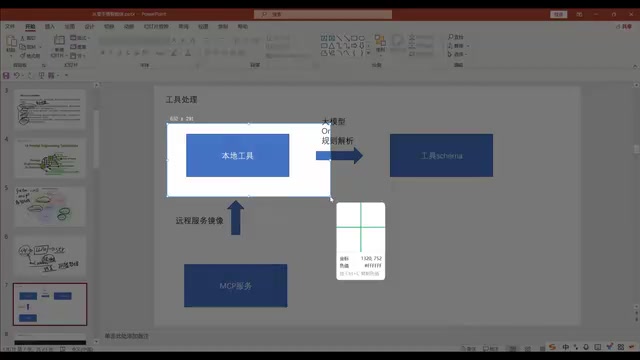Select the right brace shape in gallery
Viewport: 640px width, 360px height.
pos(362,53)
